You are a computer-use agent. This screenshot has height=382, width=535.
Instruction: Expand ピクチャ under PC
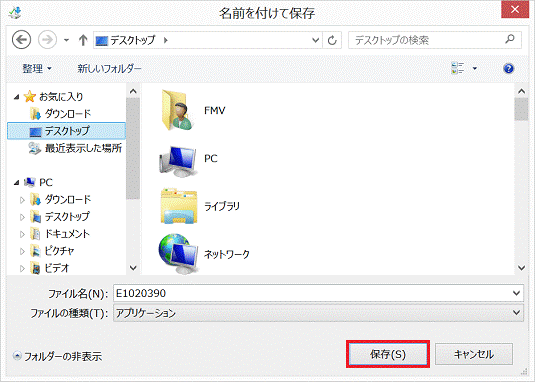(22, 251)
